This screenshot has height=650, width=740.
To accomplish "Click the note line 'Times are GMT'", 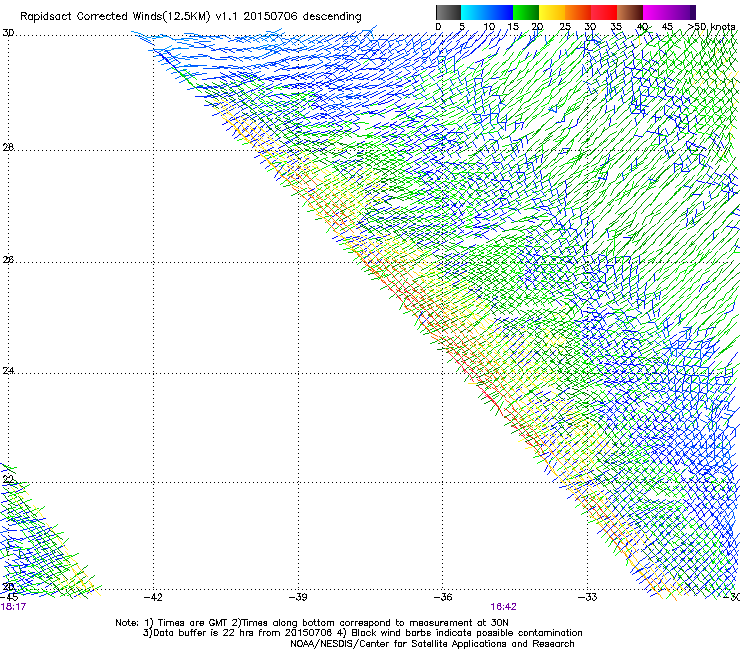I will [x=193, y=623].
